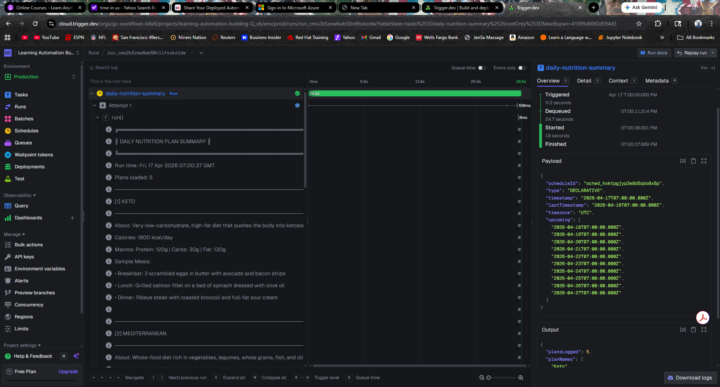Open the Queues icon in sidebar
The height and width of the screenshot is (387, 720).
tap(8, 143)
